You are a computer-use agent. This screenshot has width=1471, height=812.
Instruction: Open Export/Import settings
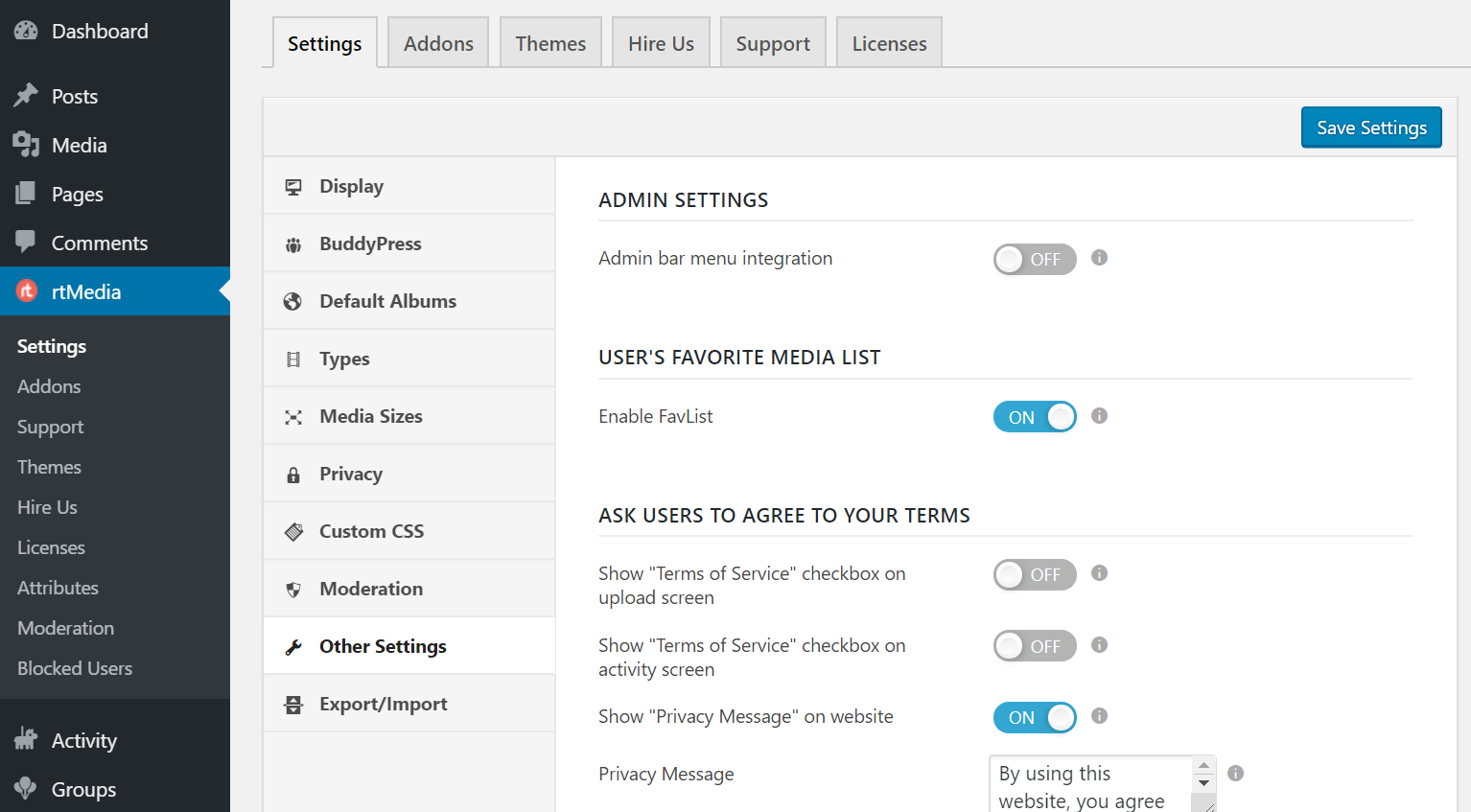[384, 703]
